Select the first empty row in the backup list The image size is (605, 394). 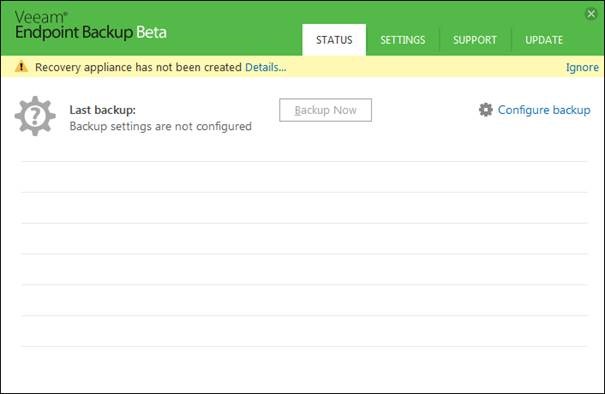point(304,177)
